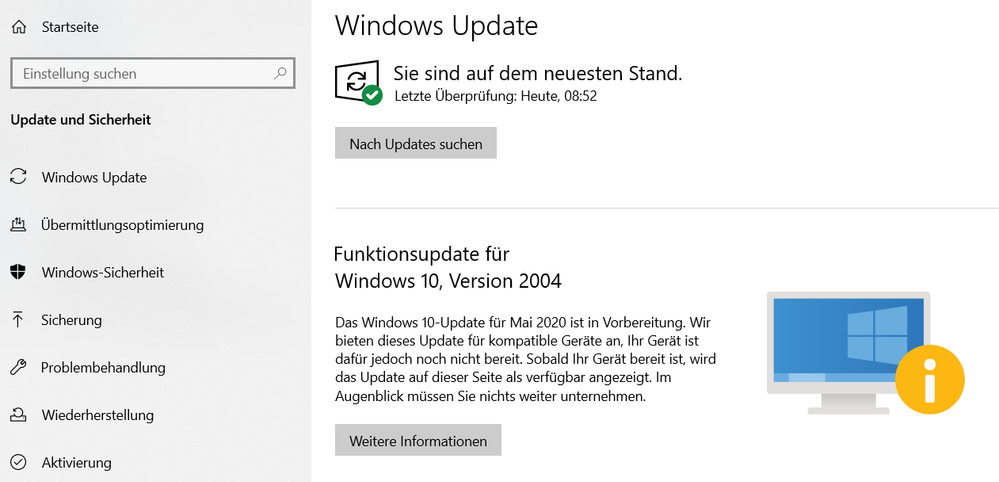Image resolution: width=999 pixels, height=482 pixels.
Task: Click the Problembehandlung wrench icon
Action: click(x=19, y=367)
